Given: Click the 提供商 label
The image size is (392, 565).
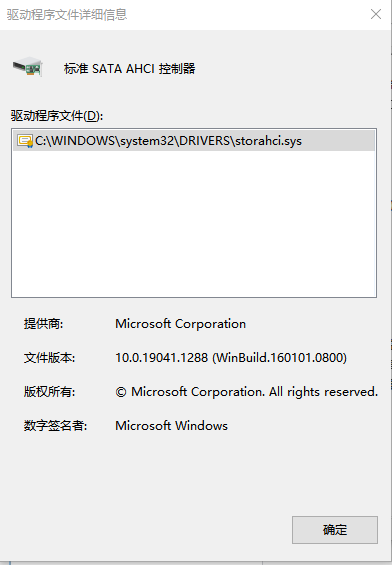Looking at the screenshot, I should pos(43,324).
